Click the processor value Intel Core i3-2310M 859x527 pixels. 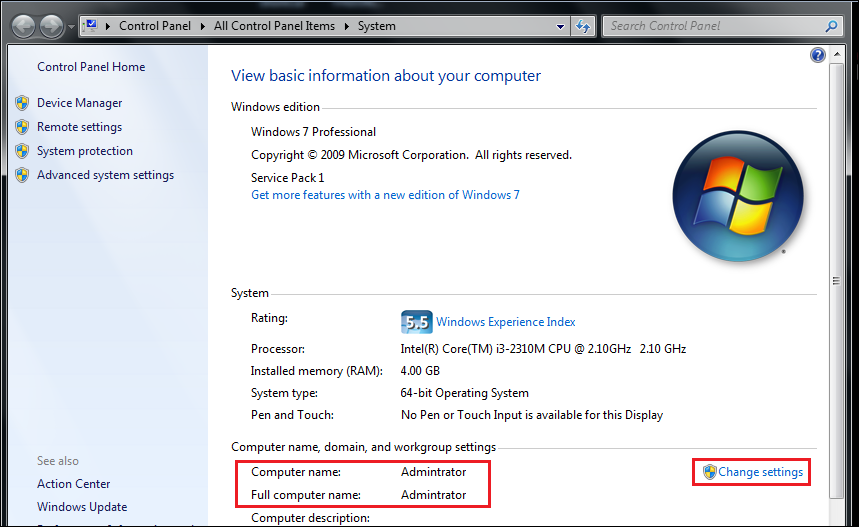tap(543, 349)
